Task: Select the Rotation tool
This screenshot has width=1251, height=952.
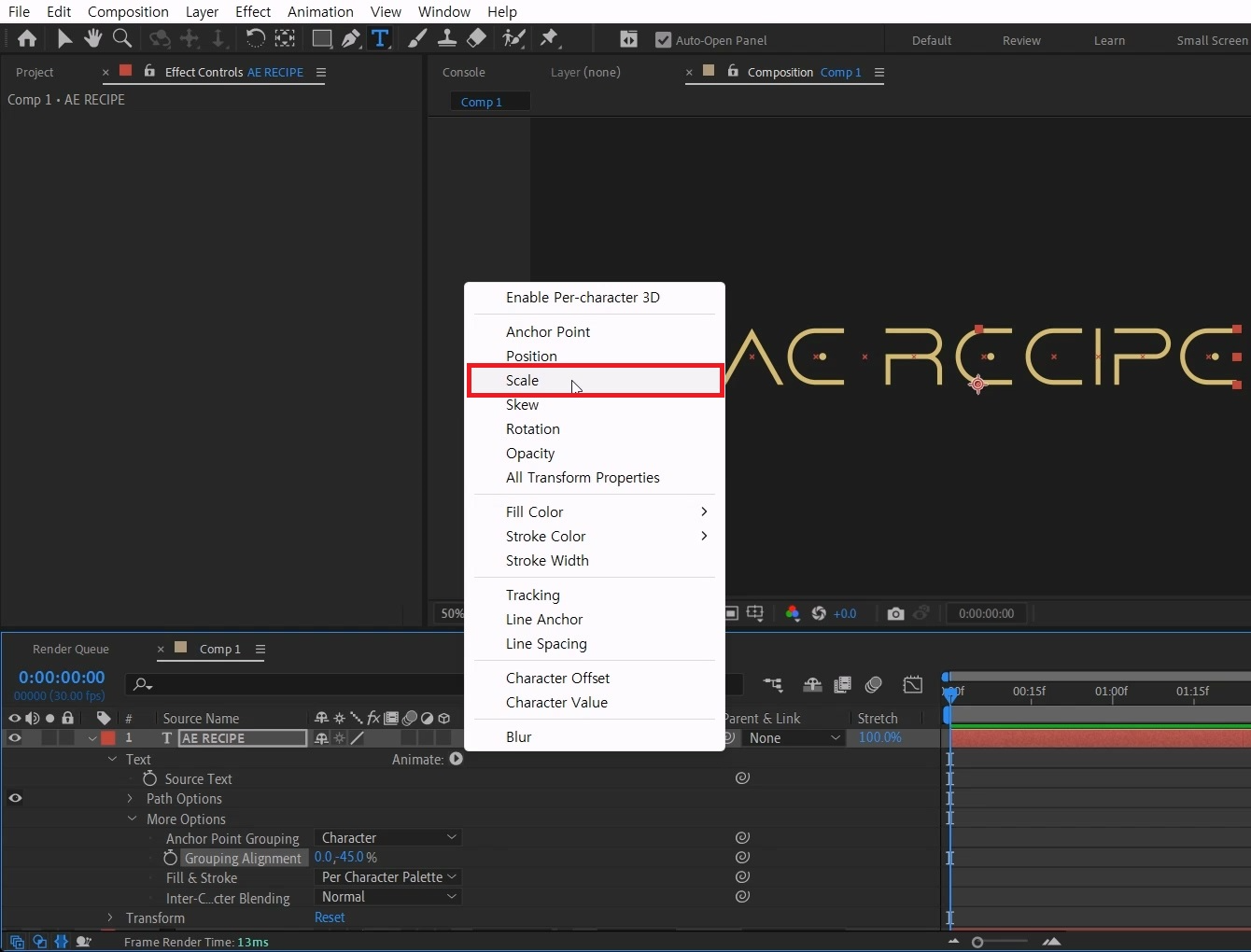Action: click(255, 38)
